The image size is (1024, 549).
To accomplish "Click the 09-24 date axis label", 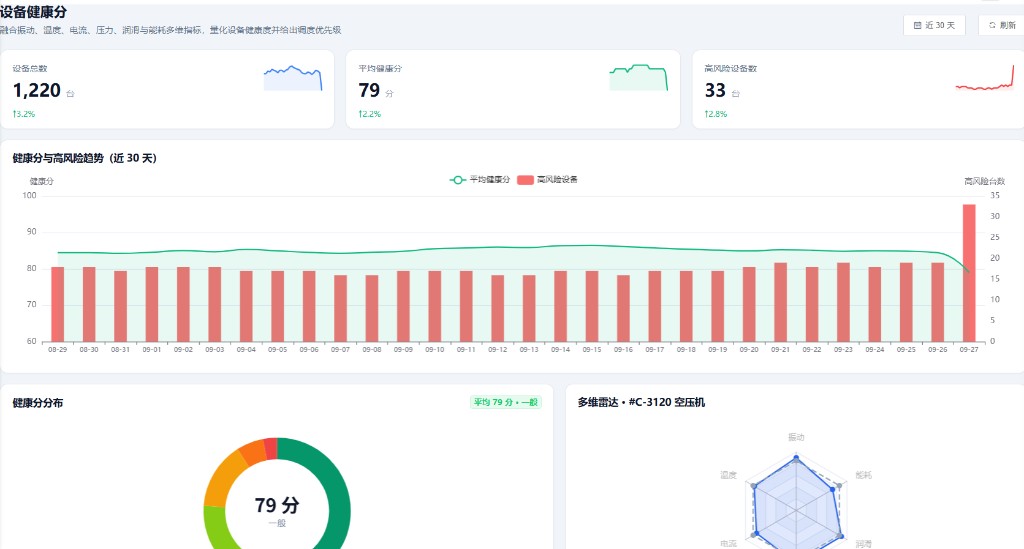I will coord(874,350).
